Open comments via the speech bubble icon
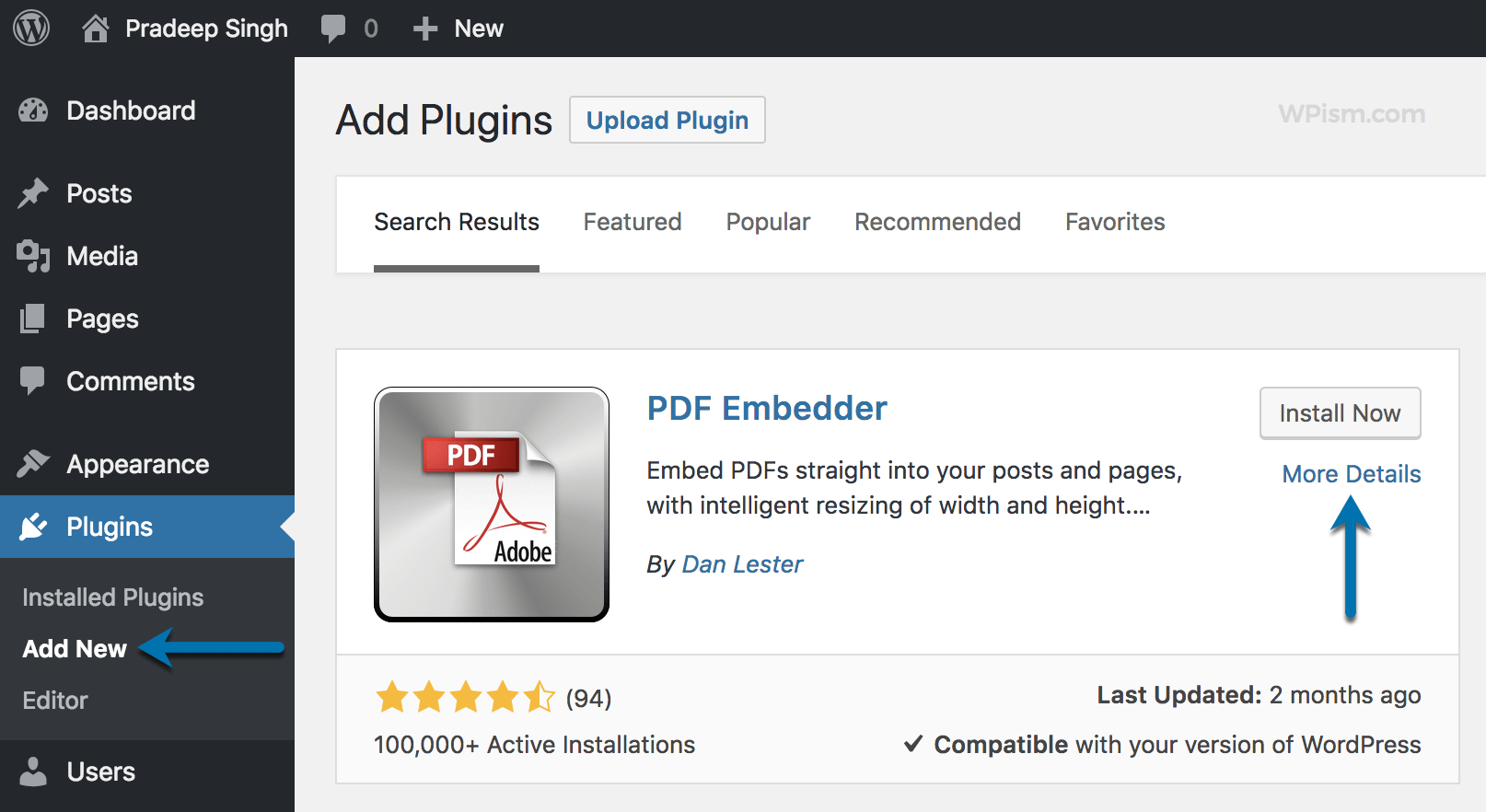This screenshot has width=1486, height=812. coord(332,27)
